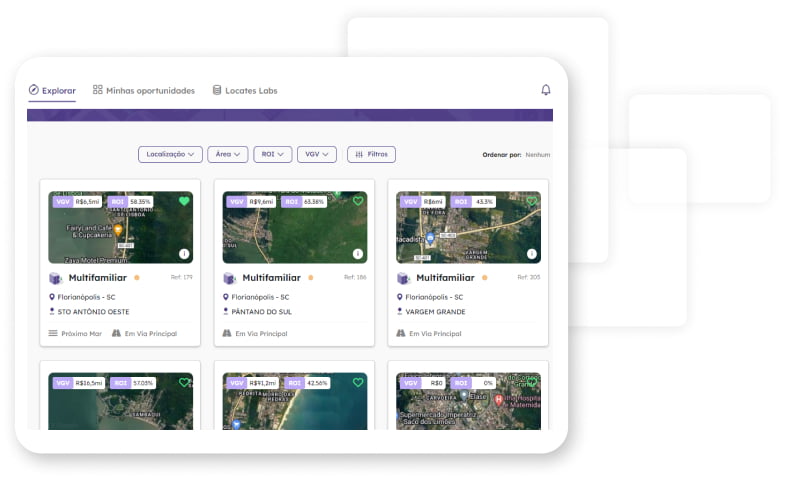The image size is (786, 480).
Task: Click building icon on Ref 205 card
Action: 404,278
